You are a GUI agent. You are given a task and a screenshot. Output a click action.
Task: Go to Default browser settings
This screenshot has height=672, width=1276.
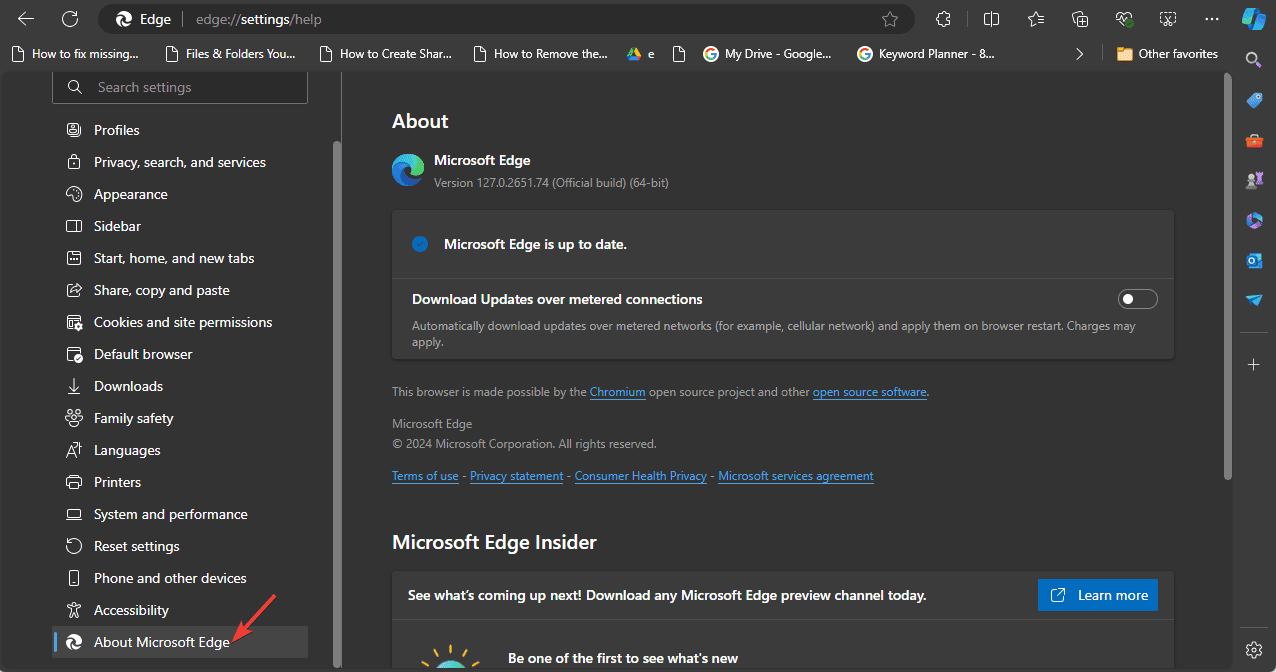(x=180, y=354)
